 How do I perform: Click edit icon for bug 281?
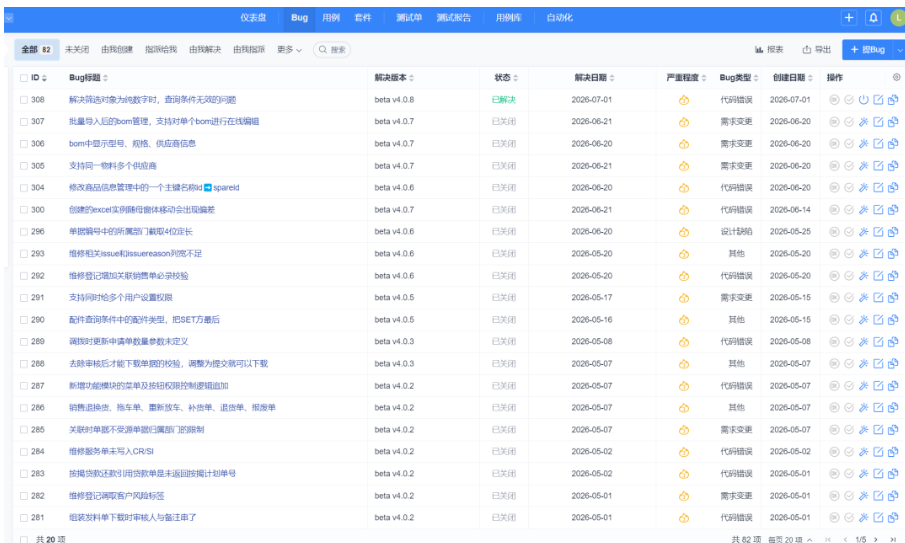click(x=878, y=518)
